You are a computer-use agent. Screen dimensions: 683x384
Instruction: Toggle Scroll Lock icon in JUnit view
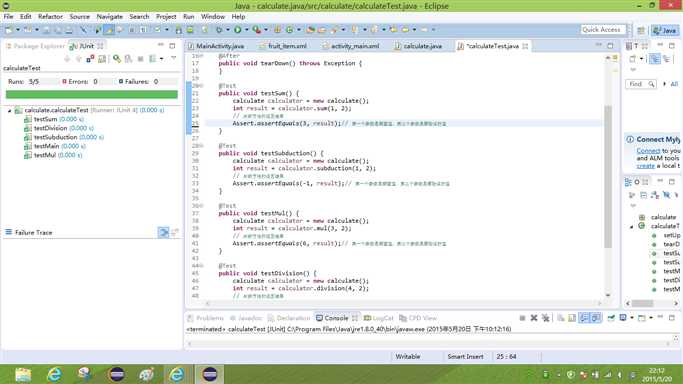point(102,58)
